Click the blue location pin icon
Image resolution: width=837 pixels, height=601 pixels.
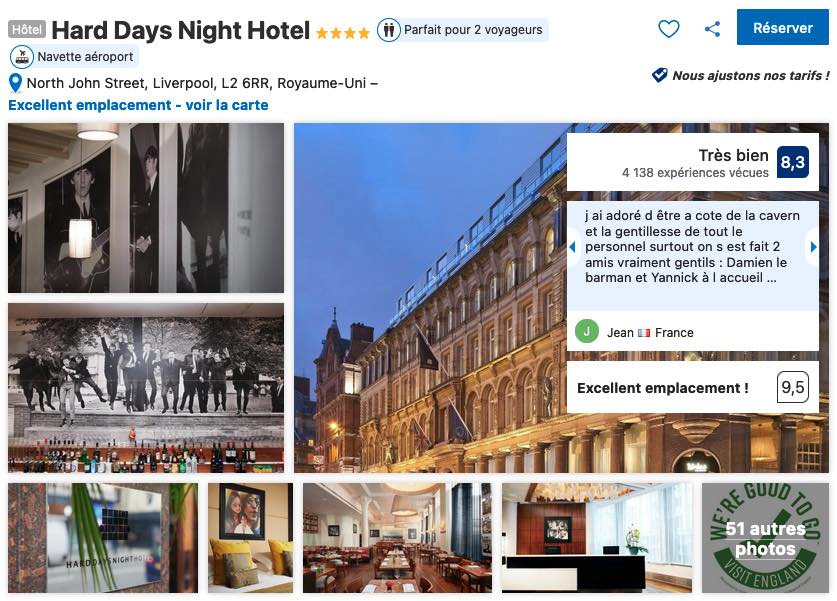tap(15, 83)
